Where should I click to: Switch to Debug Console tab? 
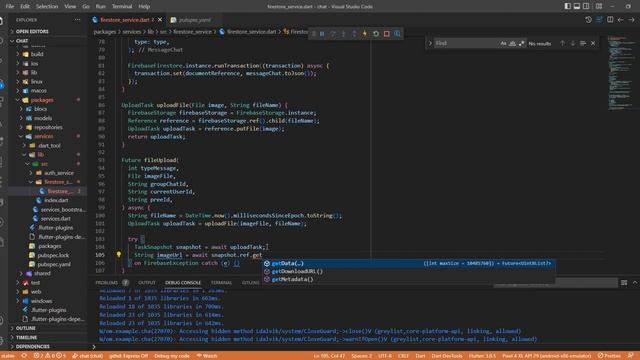[183, 282]
